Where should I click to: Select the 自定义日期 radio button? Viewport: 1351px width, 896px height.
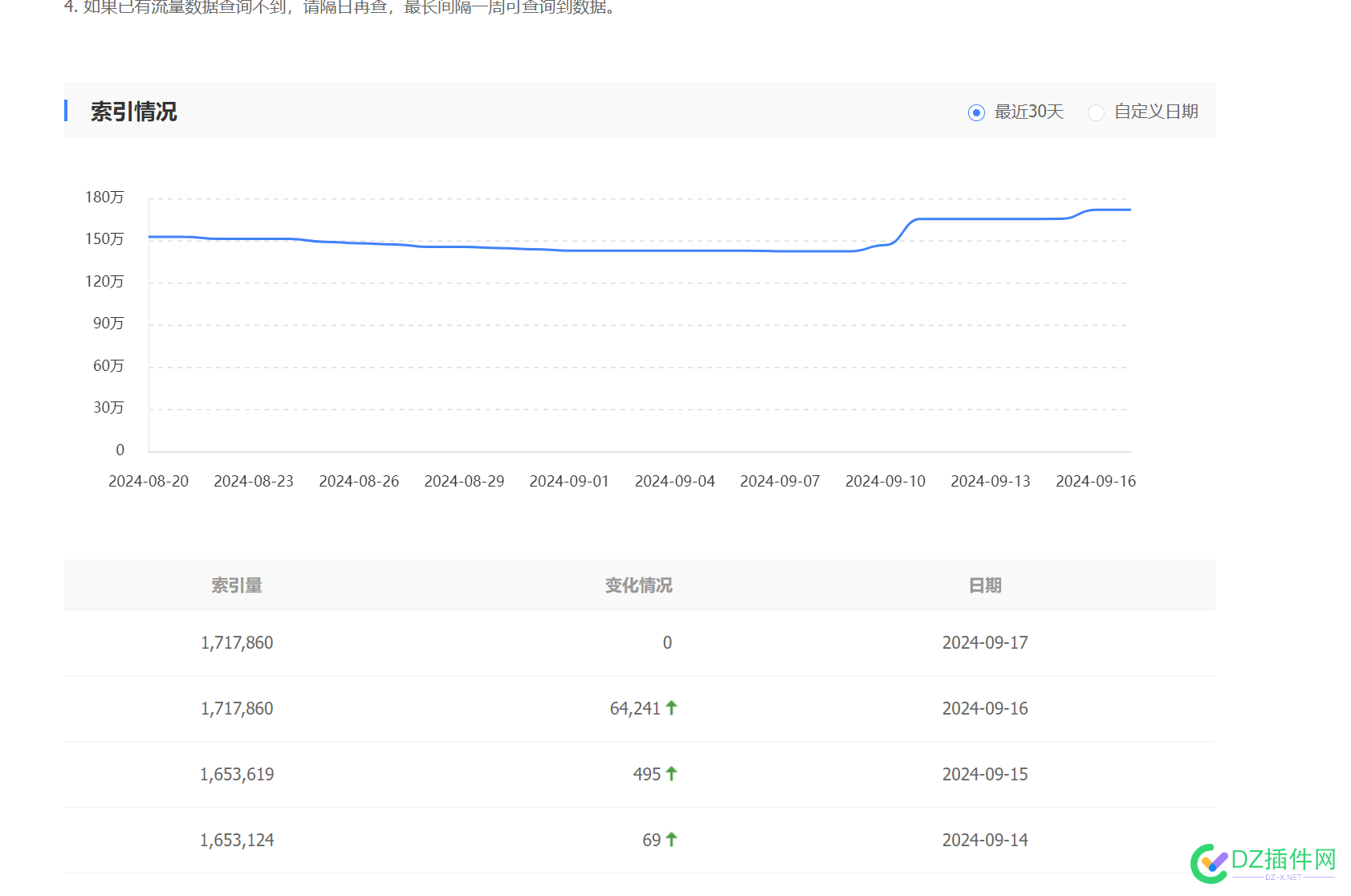1096,112
